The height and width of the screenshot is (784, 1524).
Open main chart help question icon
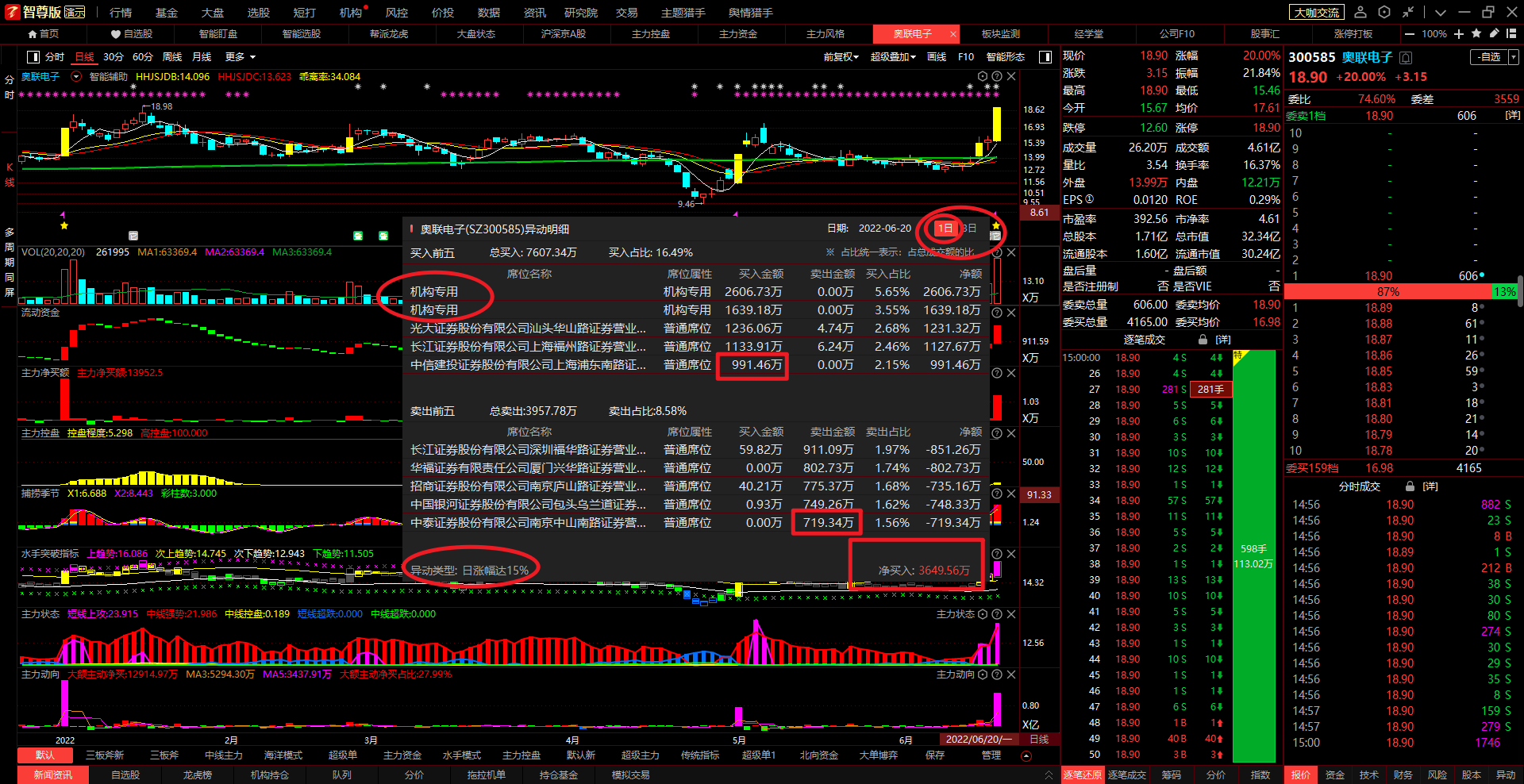[997, 76]
